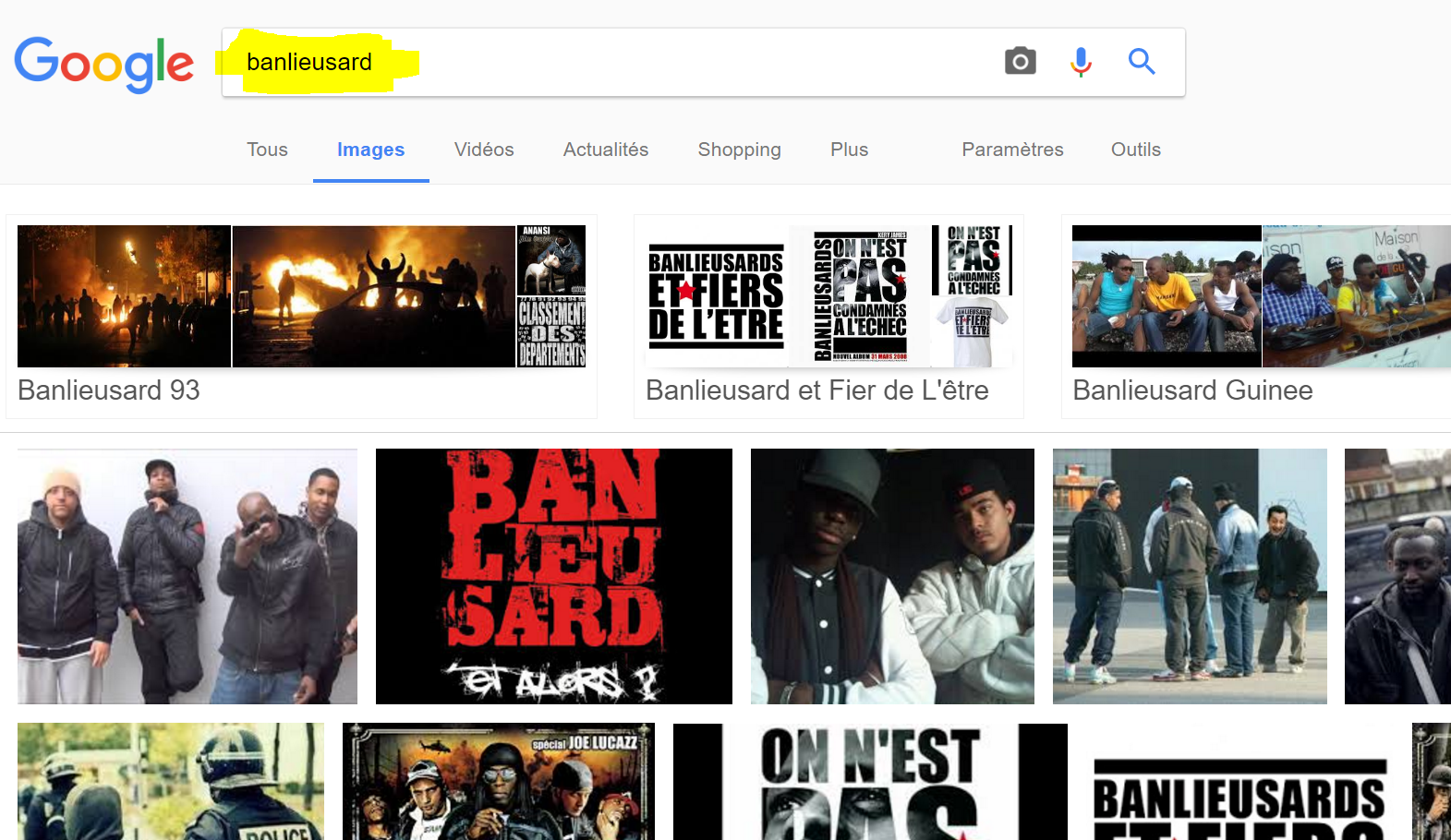This screenshot has width=1451, height=840.
Task: Open the Banlieusard Guinee suggestion
Action: (x=1256, y=317)
